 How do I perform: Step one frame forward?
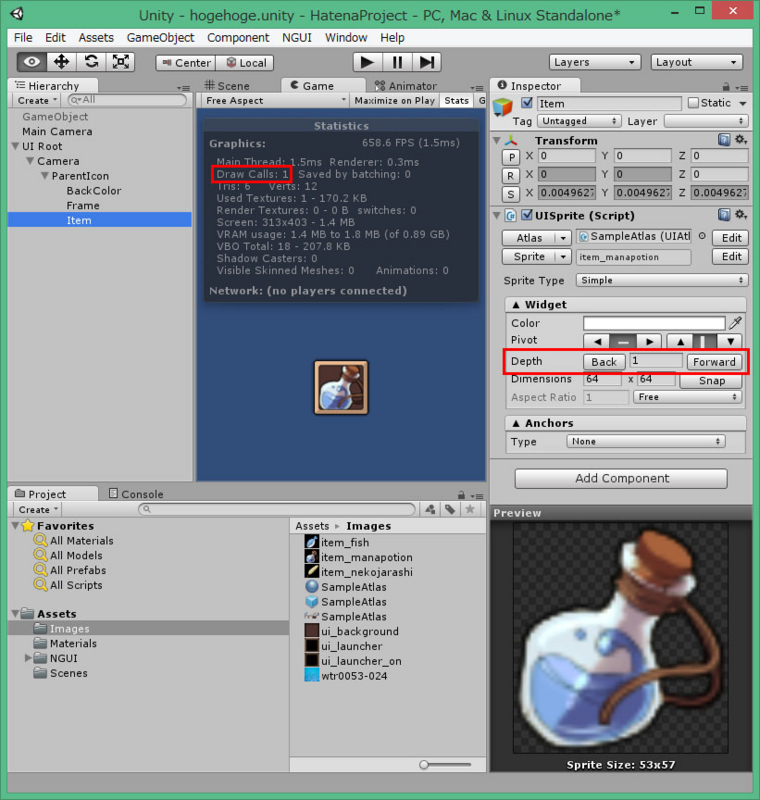[427, 62]
